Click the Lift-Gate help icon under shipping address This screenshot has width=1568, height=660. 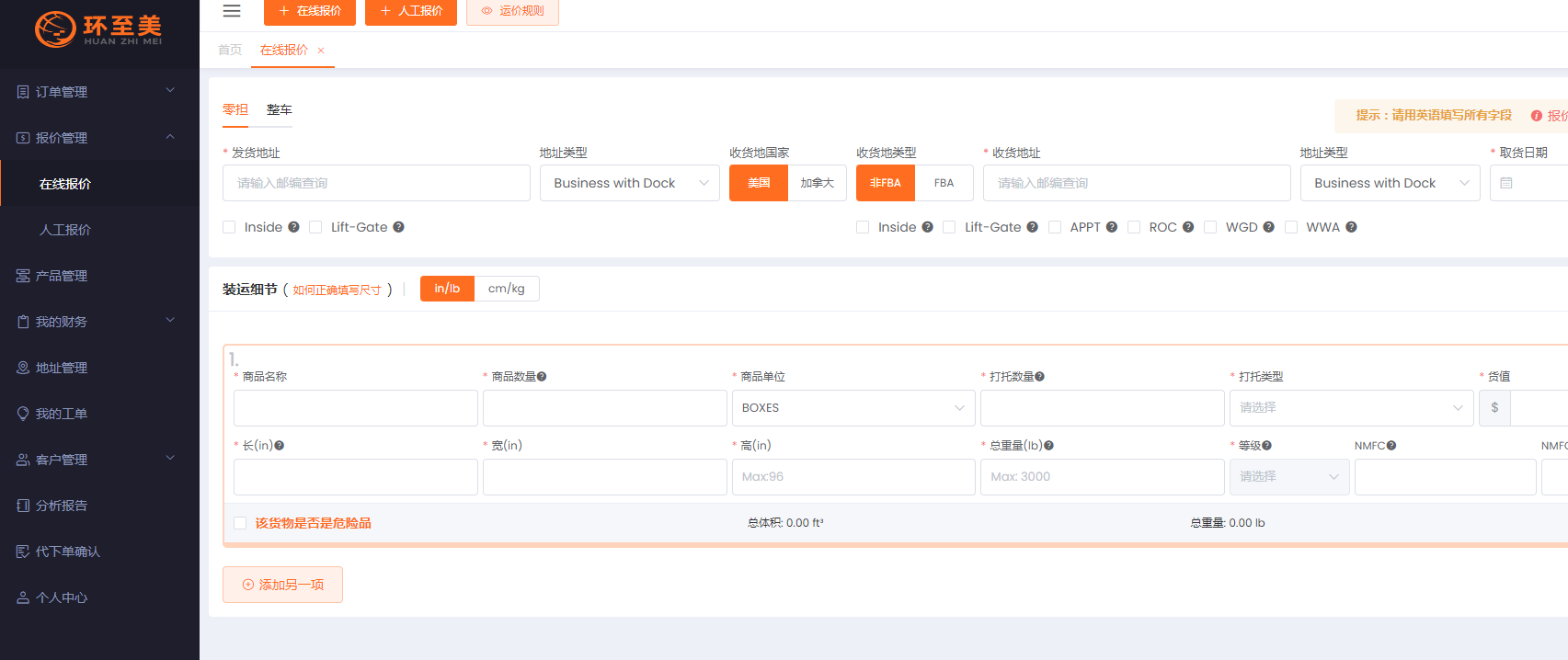click(398, 227)
